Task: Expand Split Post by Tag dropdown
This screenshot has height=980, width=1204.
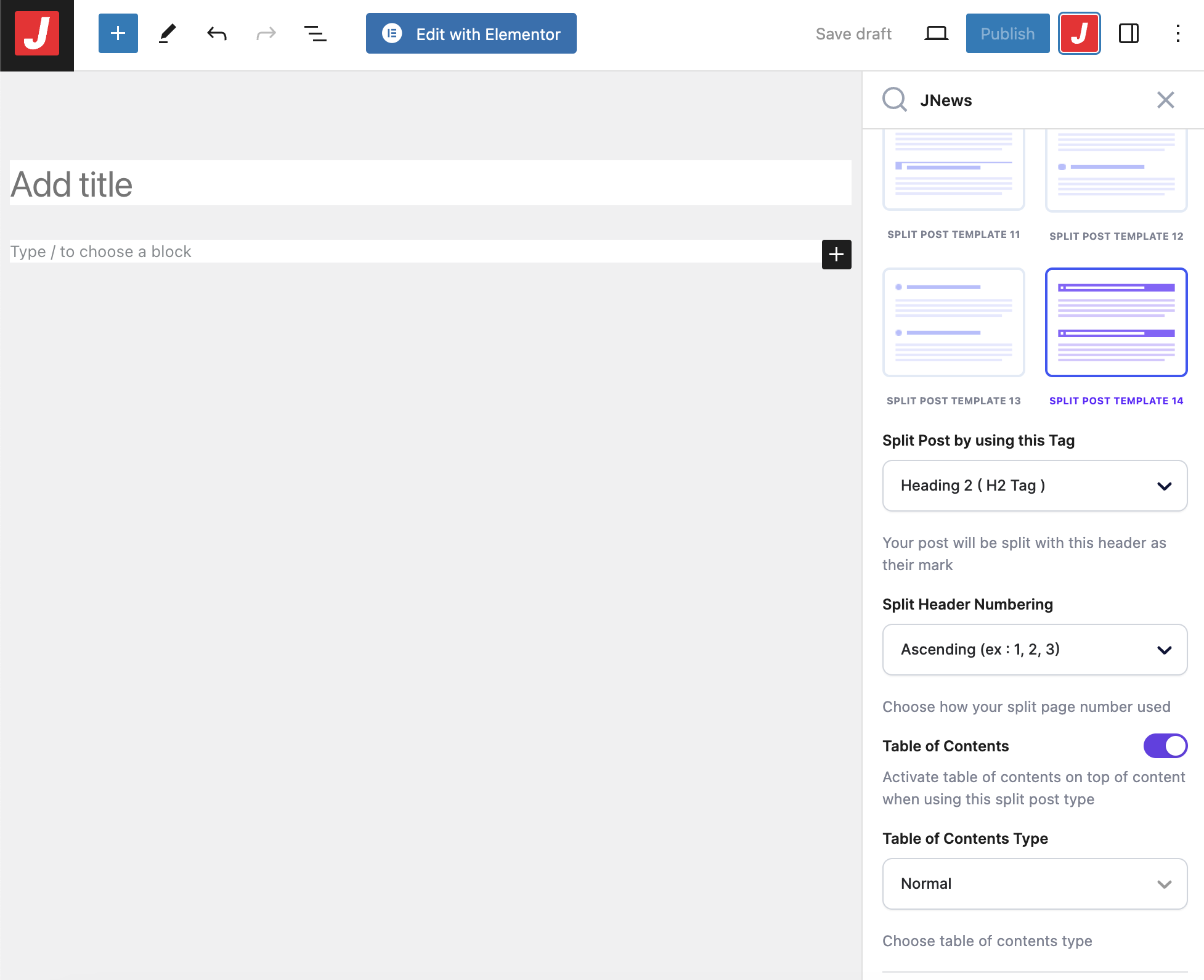Action: coord(1035,486)
